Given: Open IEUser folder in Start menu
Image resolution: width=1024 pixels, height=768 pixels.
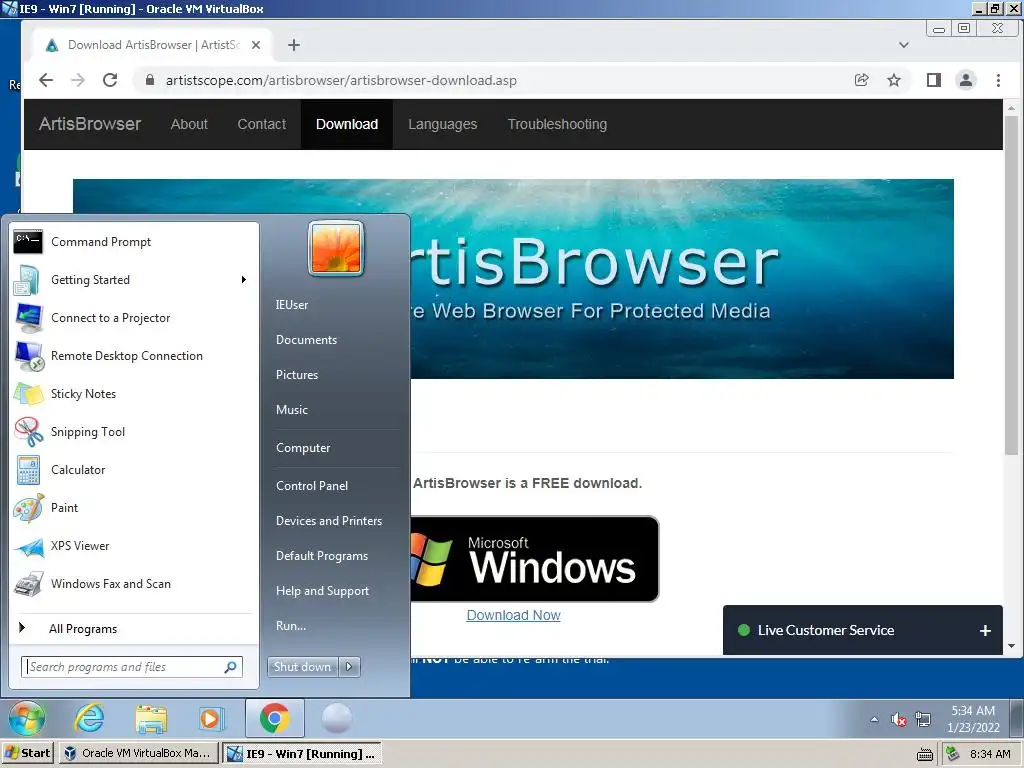Looking at the screenshot, I should pyautogui.click(x=291, y=305).
